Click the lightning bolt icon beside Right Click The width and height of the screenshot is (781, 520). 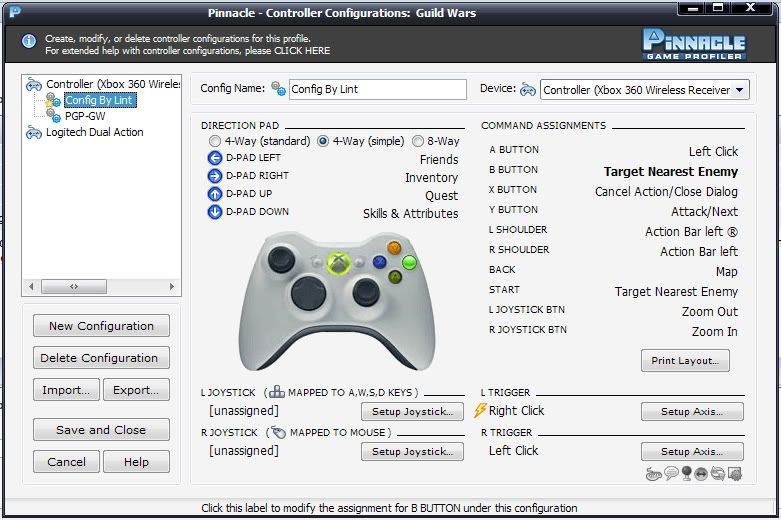[x=480, y=410]
